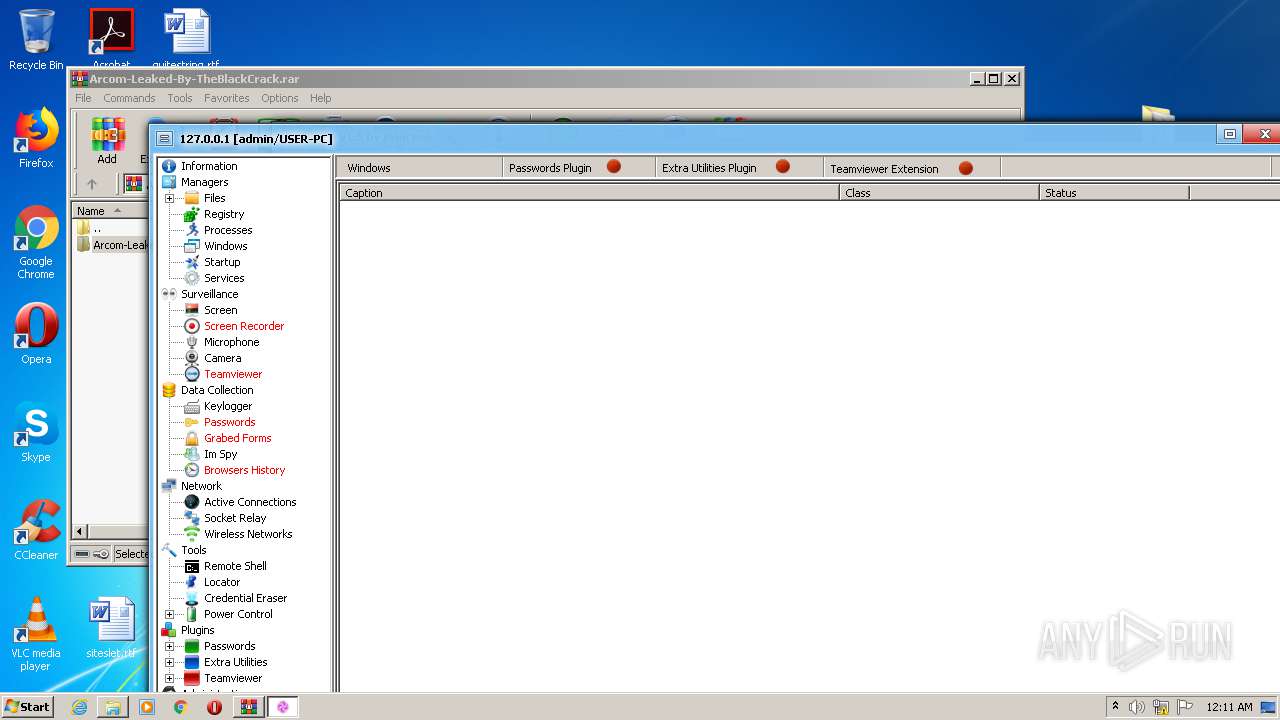
Task: Select the Surveillance tree category
Action: click(209, 294)
